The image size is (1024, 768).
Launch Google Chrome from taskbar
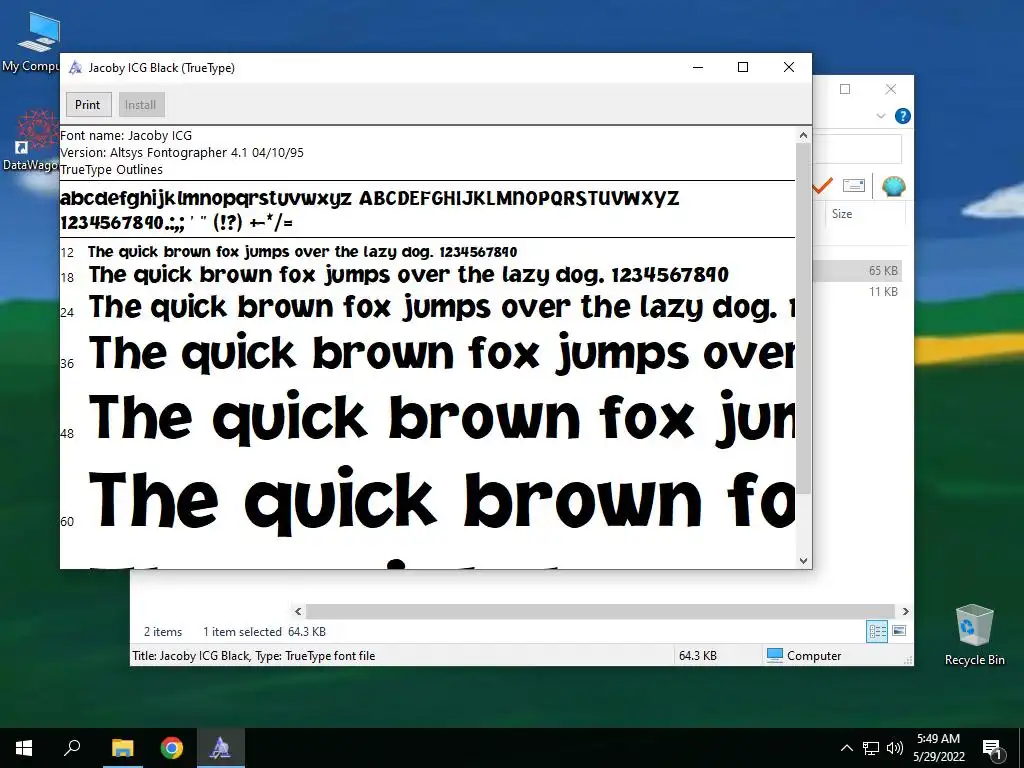[172, 748]
